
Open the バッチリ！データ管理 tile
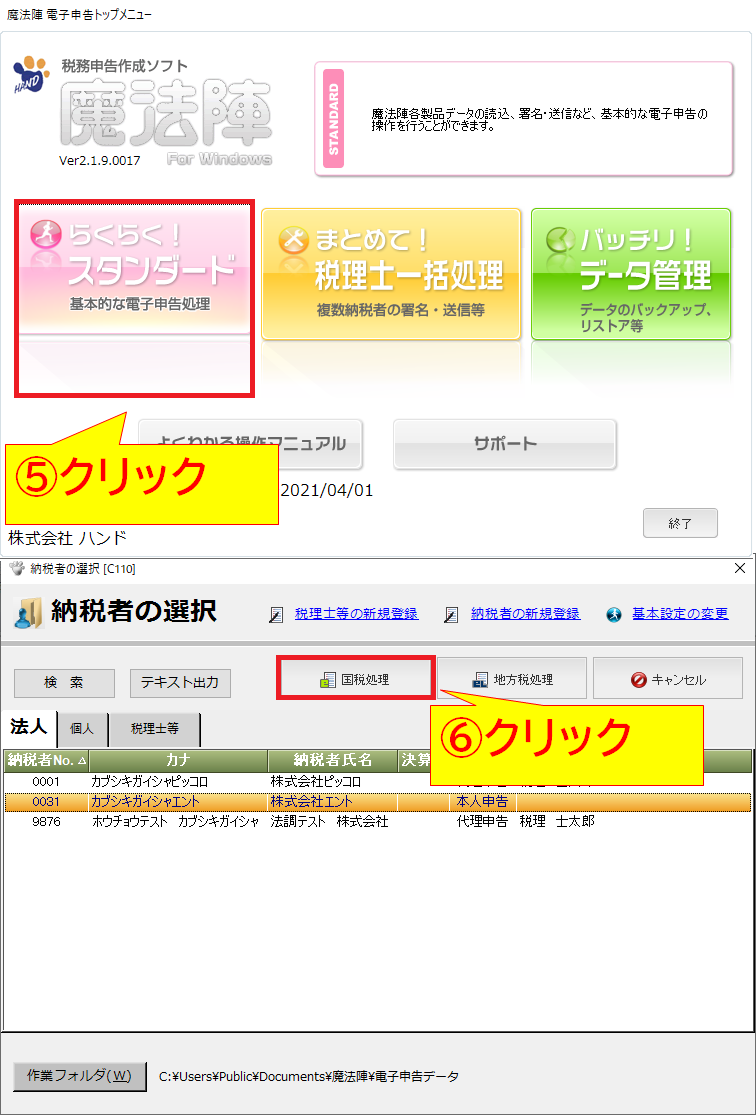pyautogui.click(x=631, y=274)
